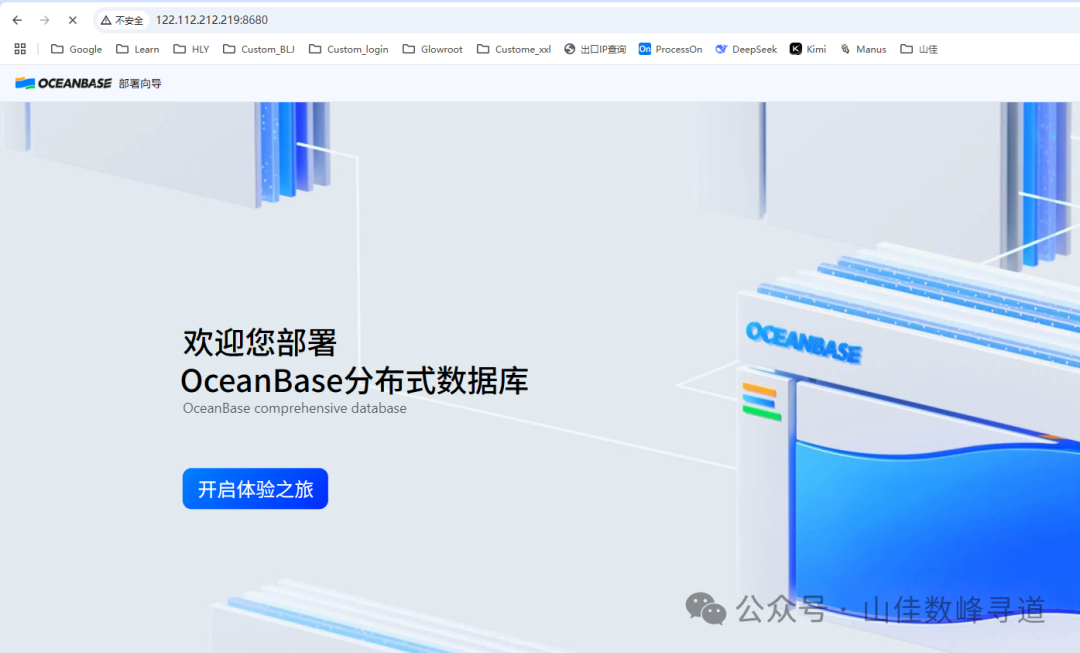
Task: Open the apps grid icon in bookmarks bar
Action: click(x=20, y=49)
